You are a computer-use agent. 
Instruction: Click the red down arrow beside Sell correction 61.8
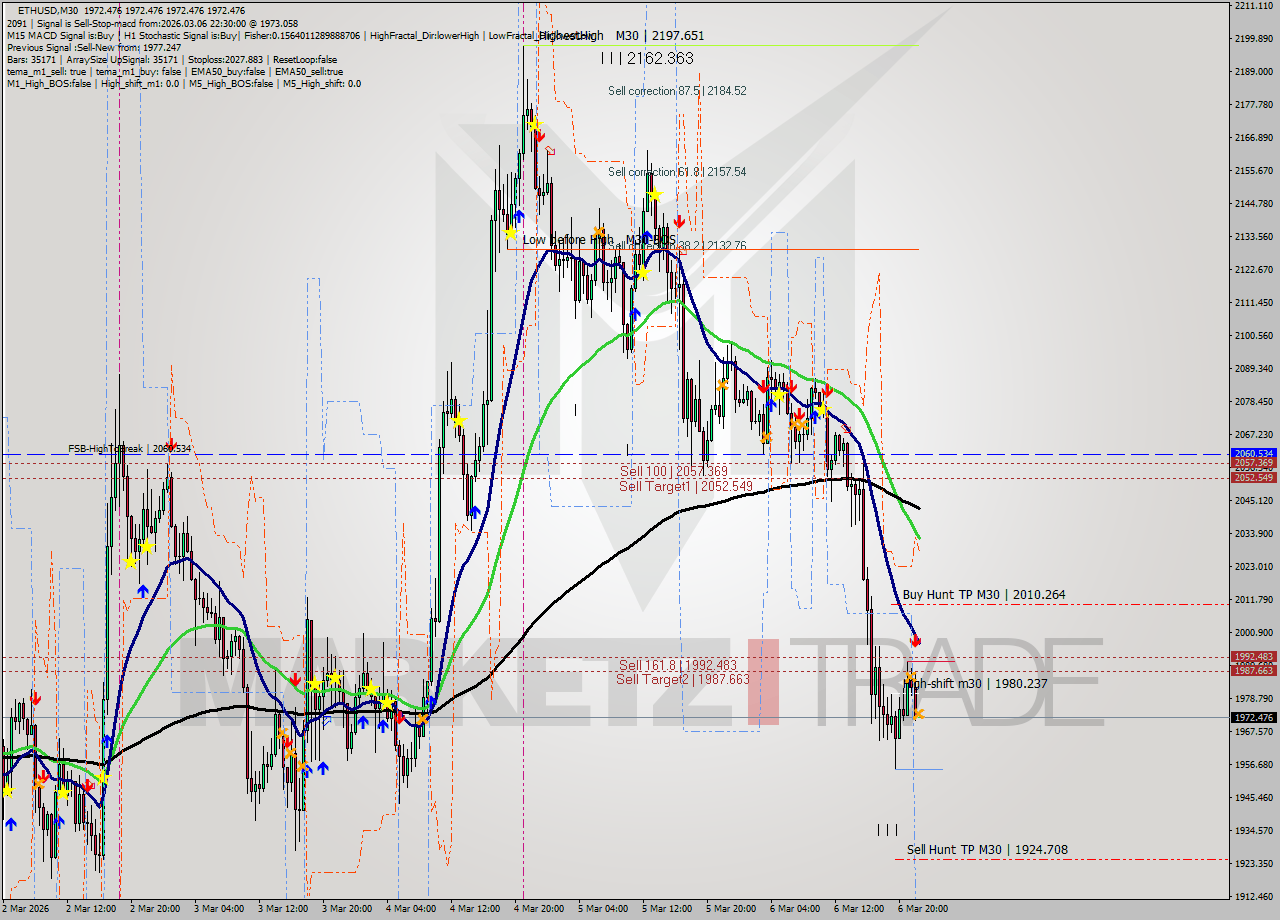pos(678,221)
